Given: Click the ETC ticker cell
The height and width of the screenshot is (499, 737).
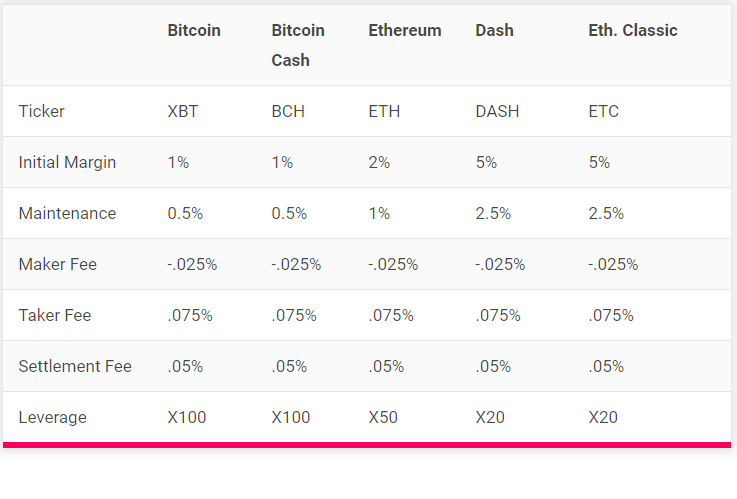Looking at the screenshot, I should pos(604,111).
